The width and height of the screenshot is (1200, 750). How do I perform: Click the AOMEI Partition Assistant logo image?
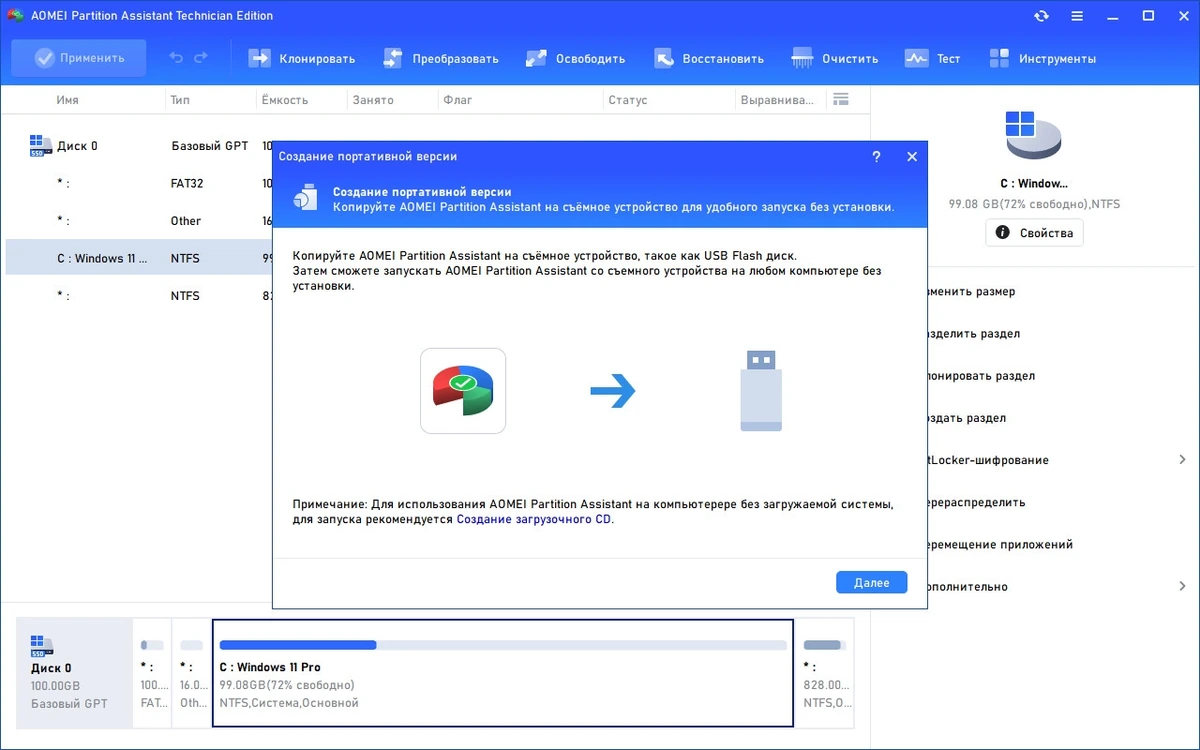pos(463,391)
